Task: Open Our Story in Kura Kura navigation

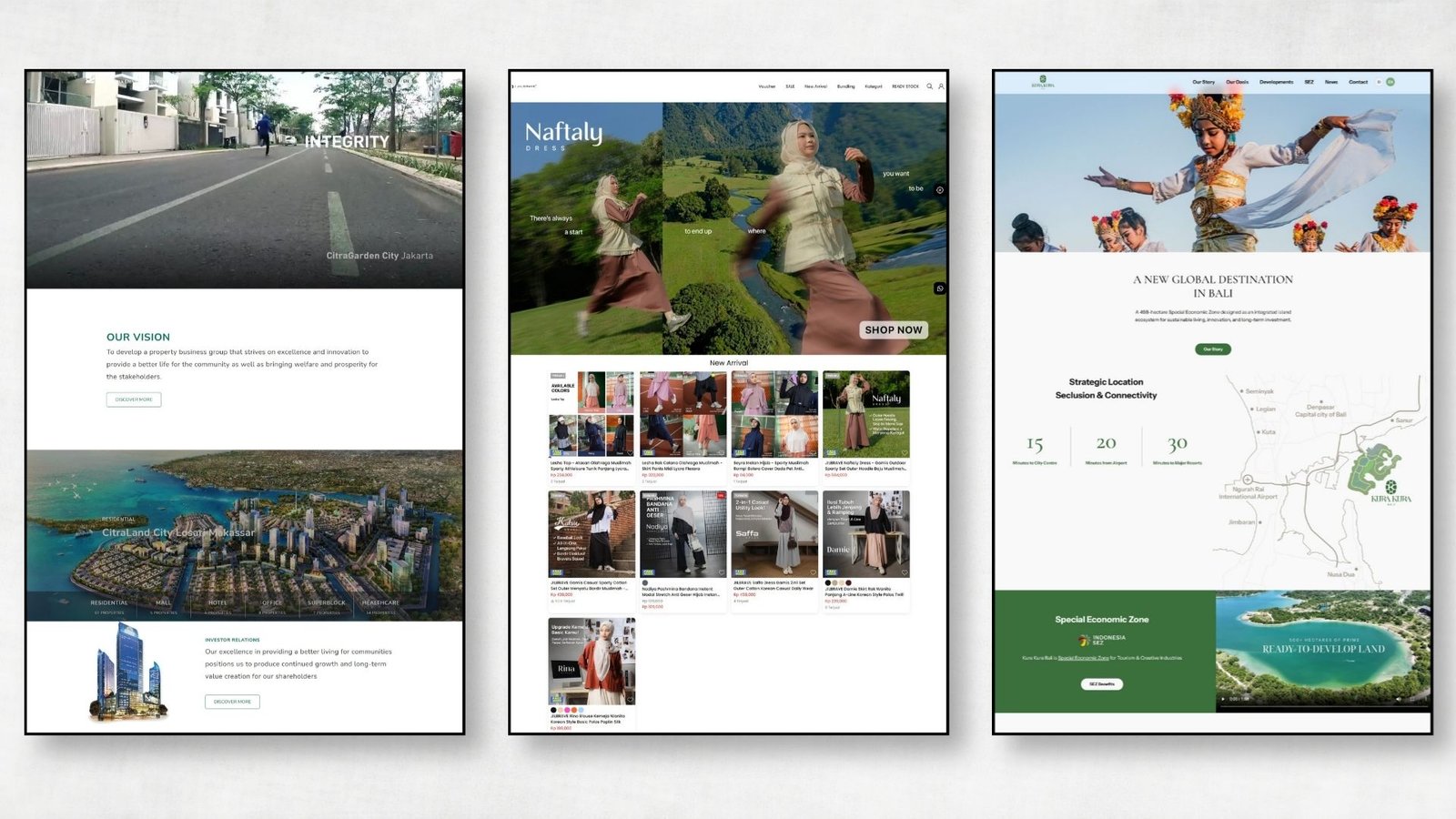Action: (1204, 82)
